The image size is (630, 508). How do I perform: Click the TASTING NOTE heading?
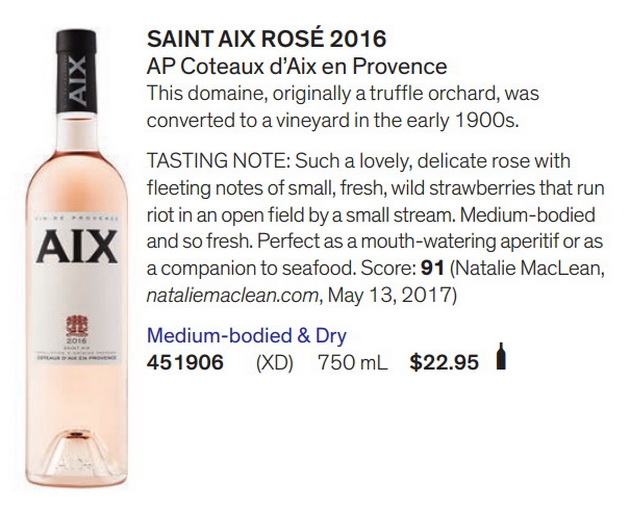pyautogui.click(x=218, y=161)
